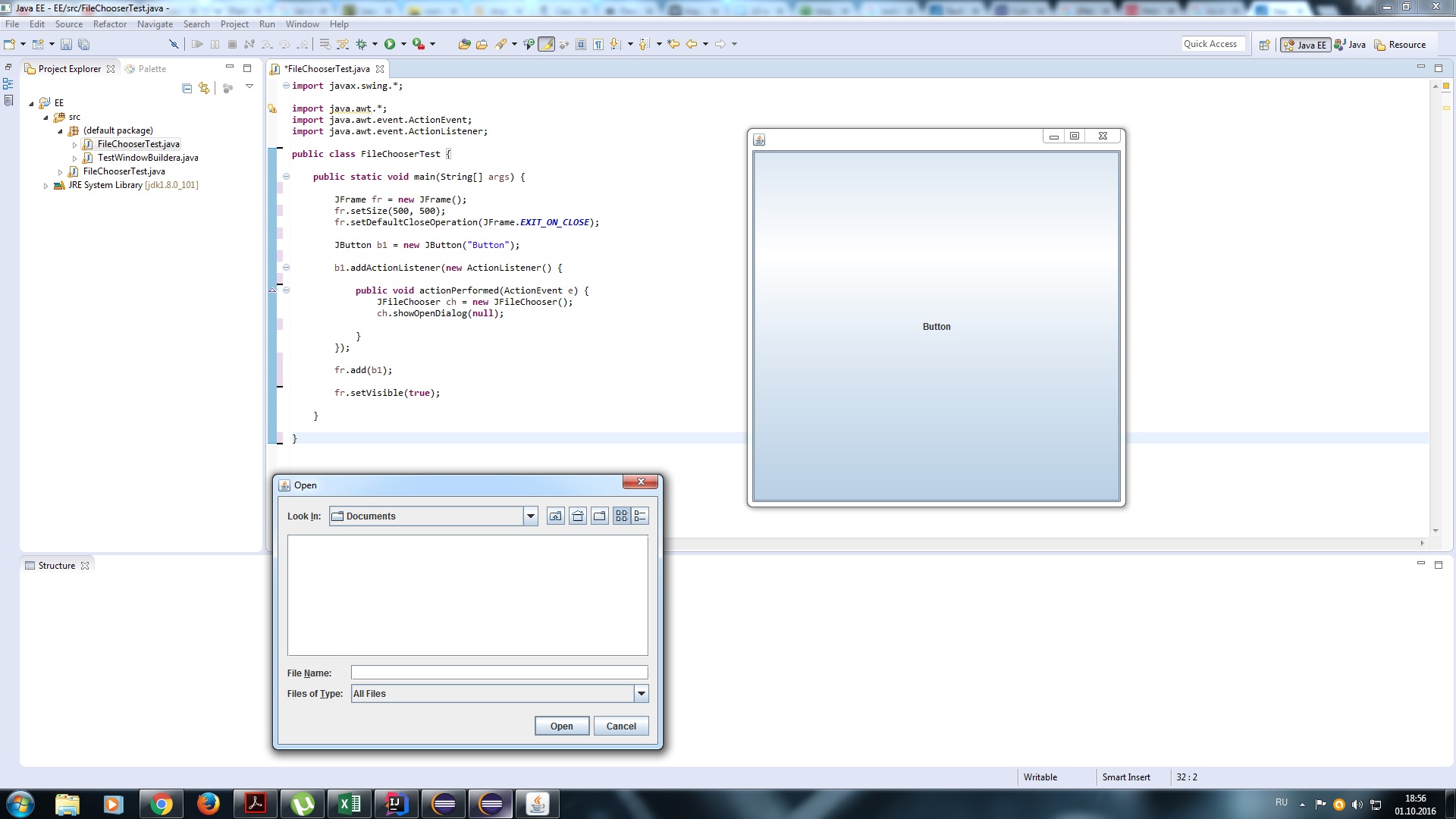Click the Firefox icon on the taskbar
This screenshot has height=819, width=1456.
coord(208,804)
